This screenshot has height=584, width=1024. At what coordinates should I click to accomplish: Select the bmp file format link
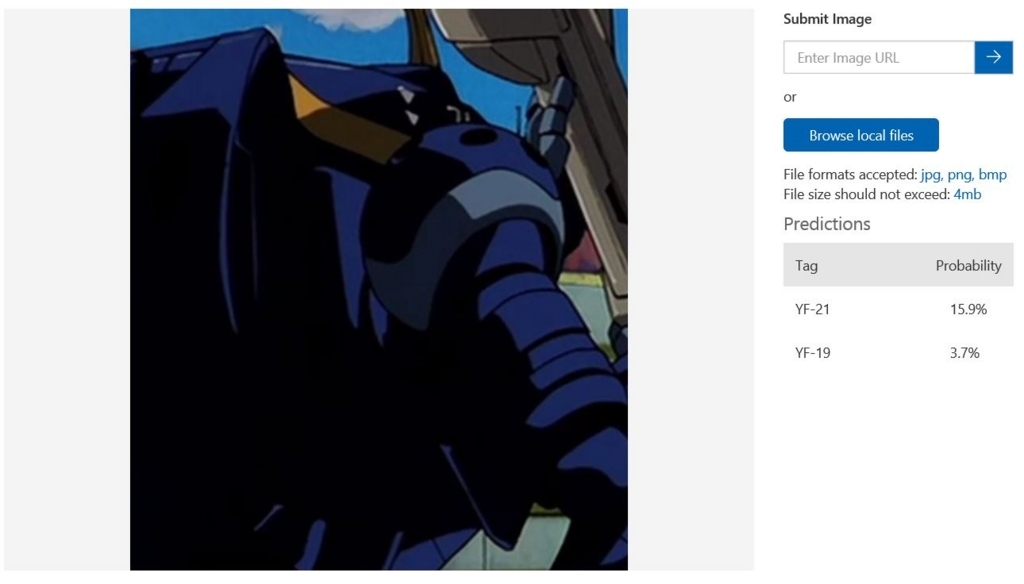click(993, 174)
